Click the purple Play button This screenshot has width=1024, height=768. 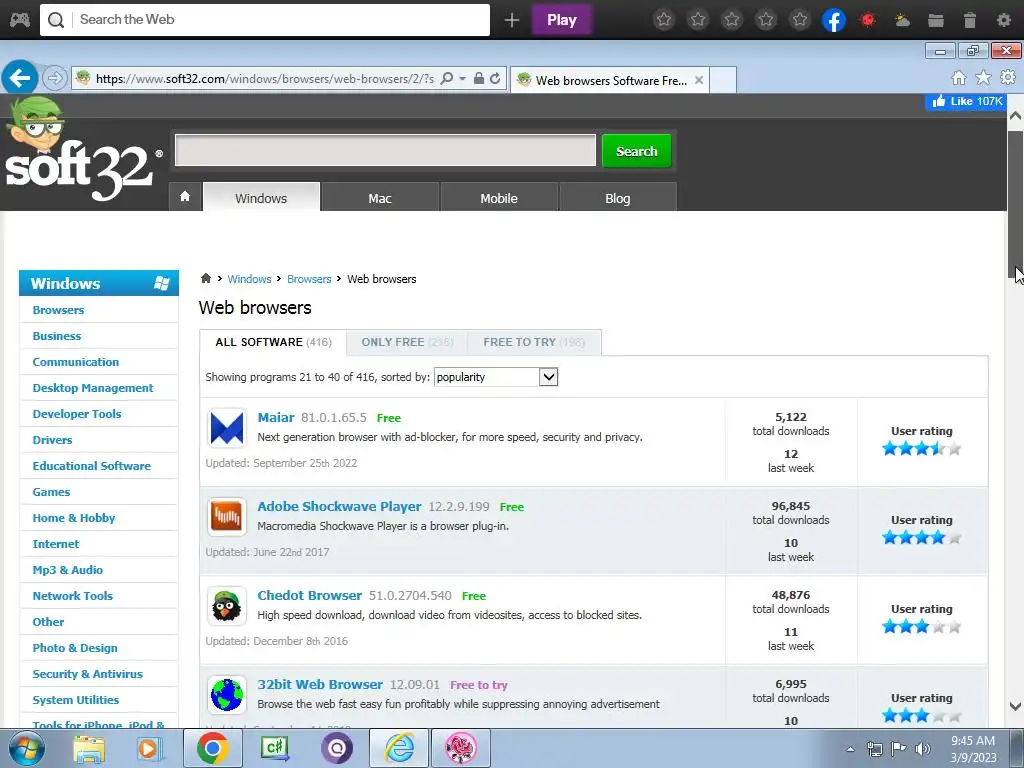pos(562,20)
